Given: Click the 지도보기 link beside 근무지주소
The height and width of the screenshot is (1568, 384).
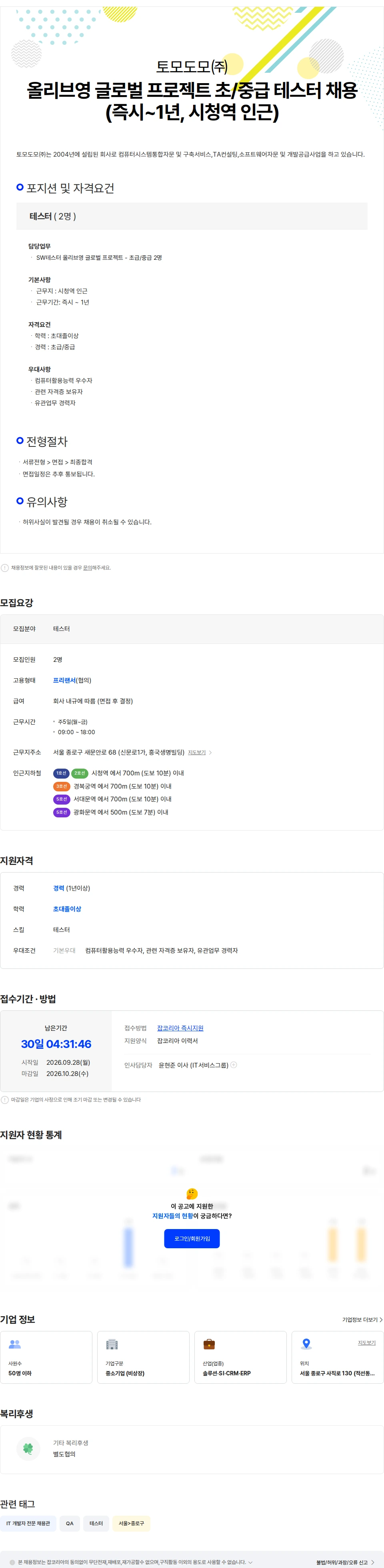Looking at the screenshot, I should (x=196, y=752).
